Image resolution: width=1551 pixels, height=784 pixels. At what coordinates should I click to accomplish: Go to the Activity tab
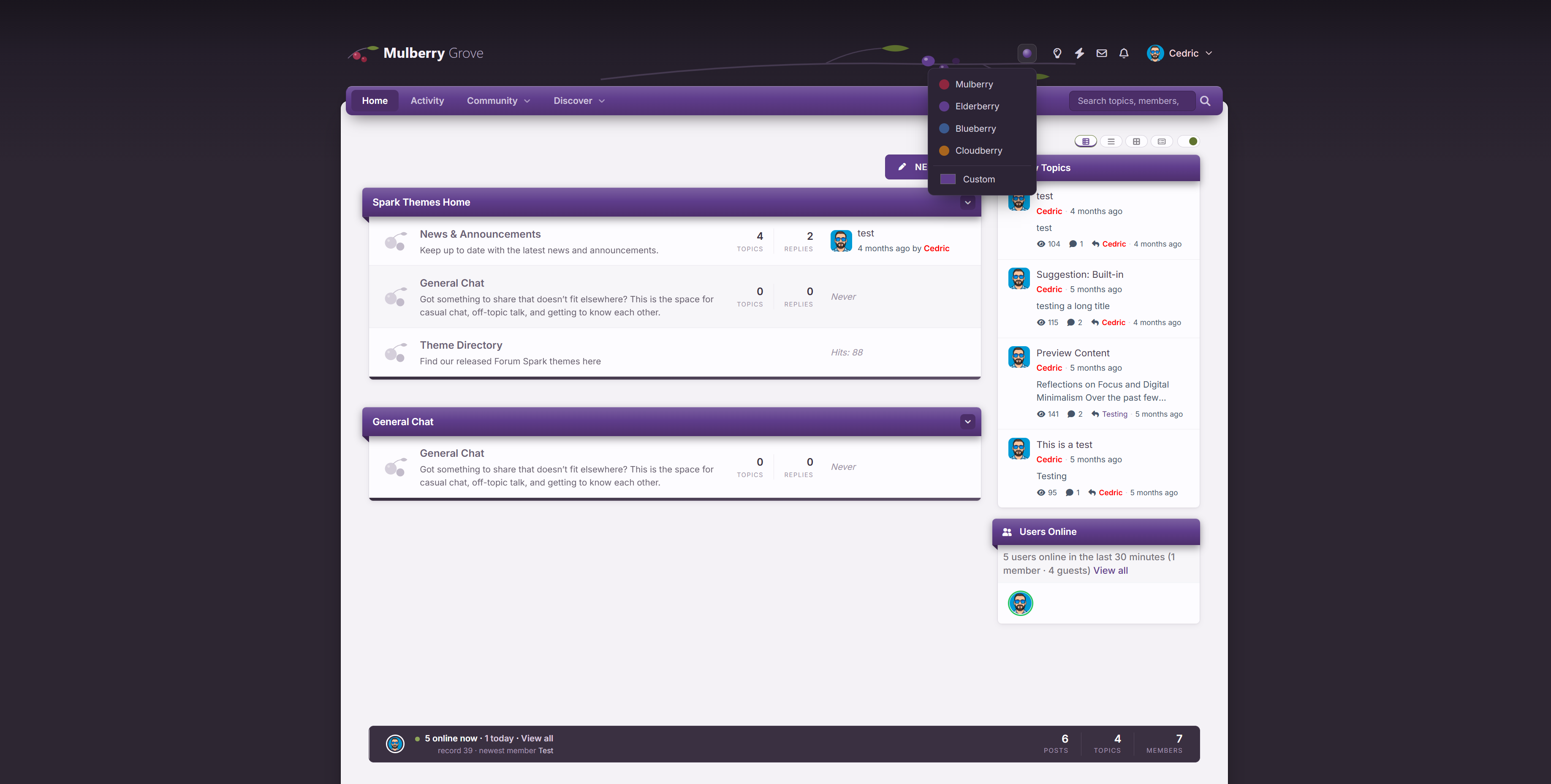[427, 100]
